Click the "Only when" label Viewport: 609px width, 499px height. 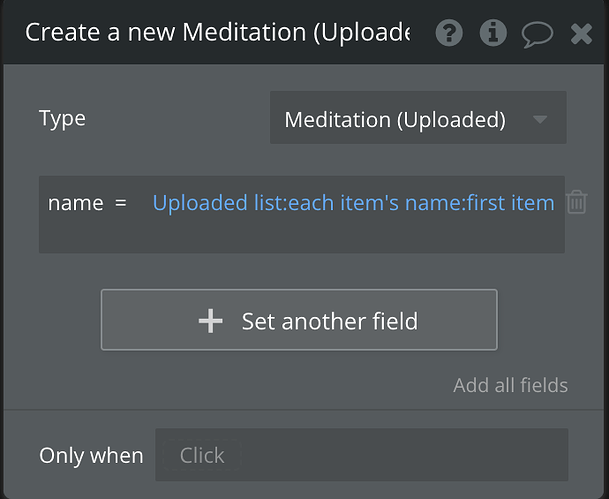tap(91, 456)
